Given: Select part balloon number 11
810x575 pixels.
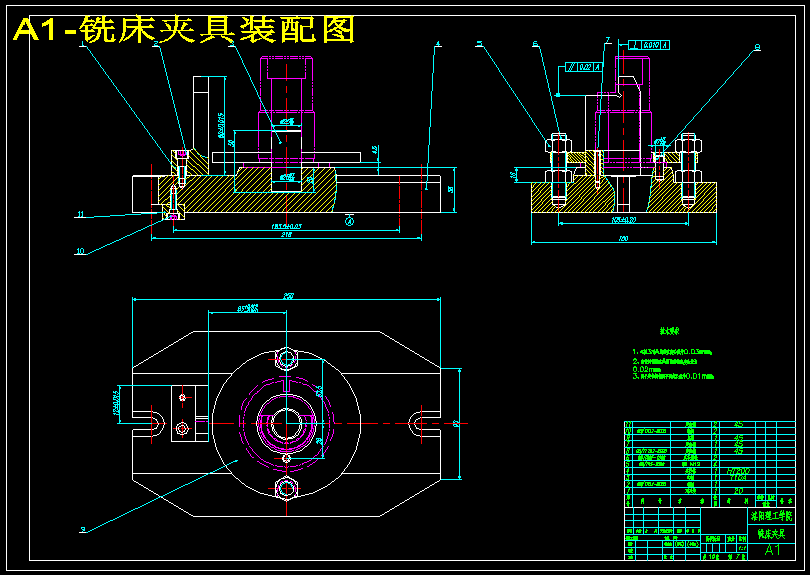Looking at the screenshot, I should 80,214.
